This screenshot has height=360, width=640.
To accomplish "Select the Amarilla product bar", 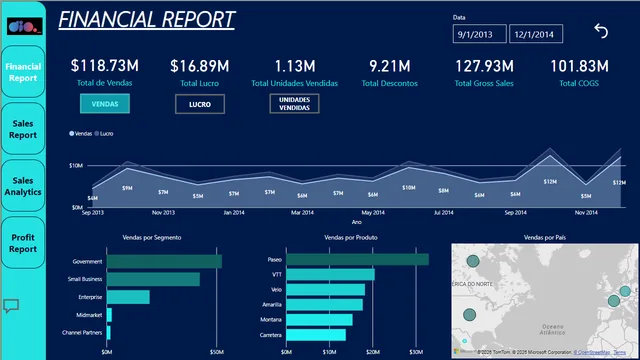I will pyautogui.click(x=324, y=305).
